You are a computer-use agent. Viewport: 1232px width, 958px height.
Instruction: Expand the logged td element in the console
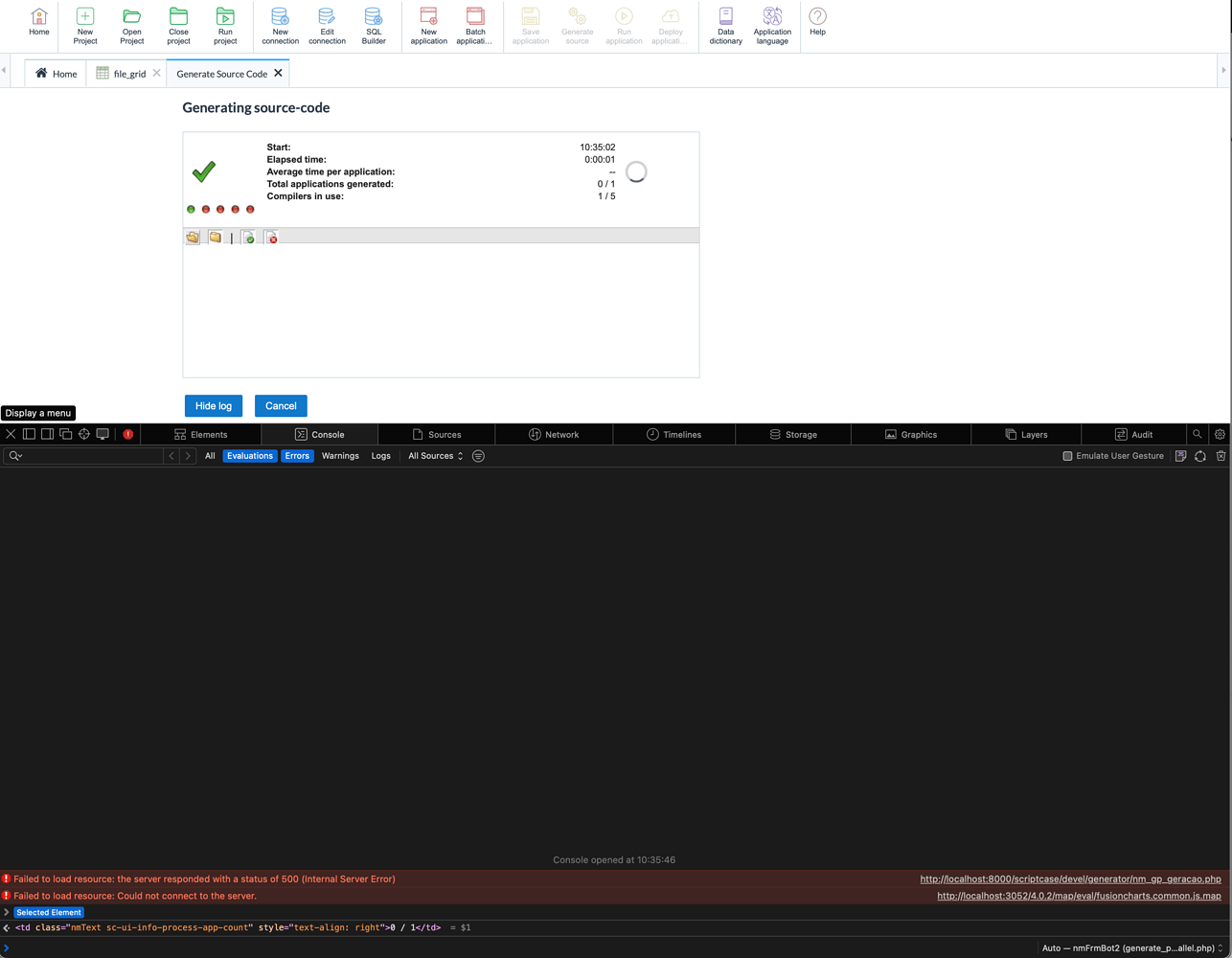(6, 927)
